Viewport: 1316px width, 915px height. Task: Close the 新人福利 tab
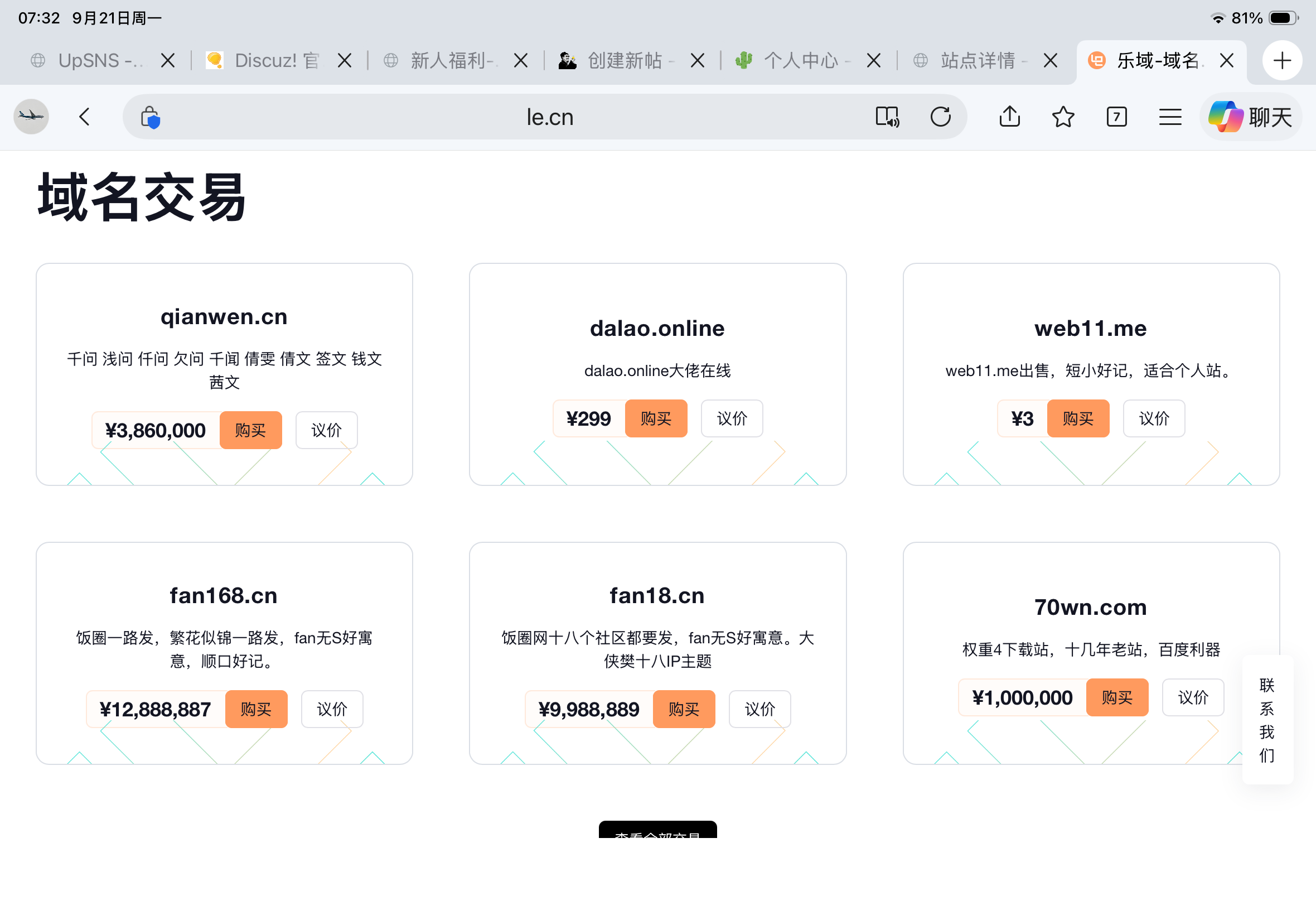point(521,60)
